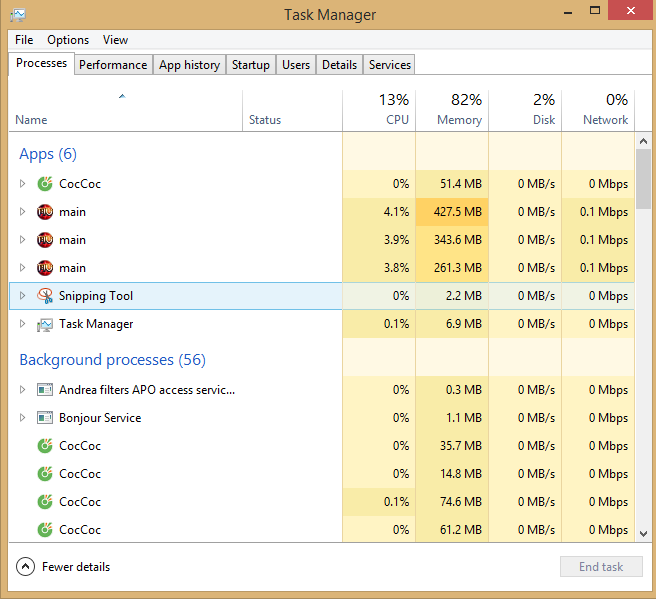Sort processes by Name column

[x=125, y=110]
